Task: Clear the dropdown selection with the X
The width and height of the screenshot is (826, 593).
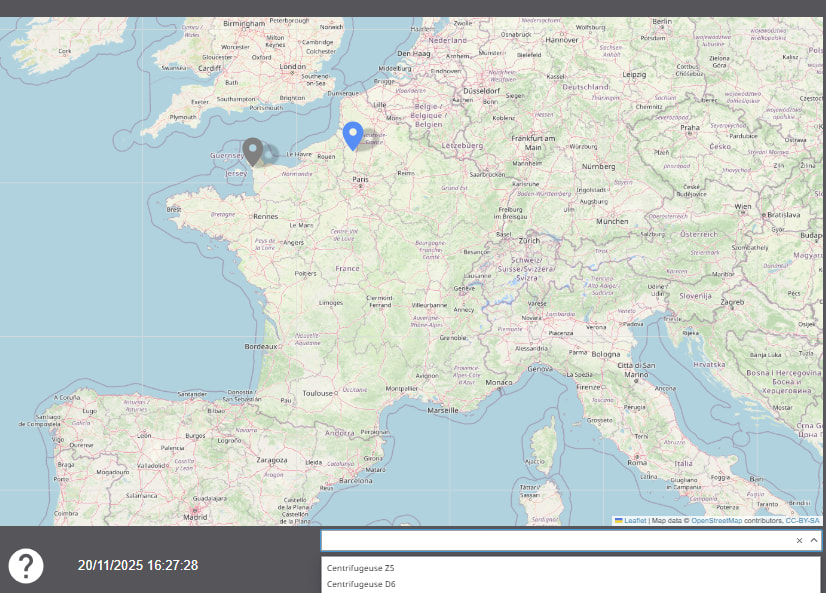Action: click(799, 540)
